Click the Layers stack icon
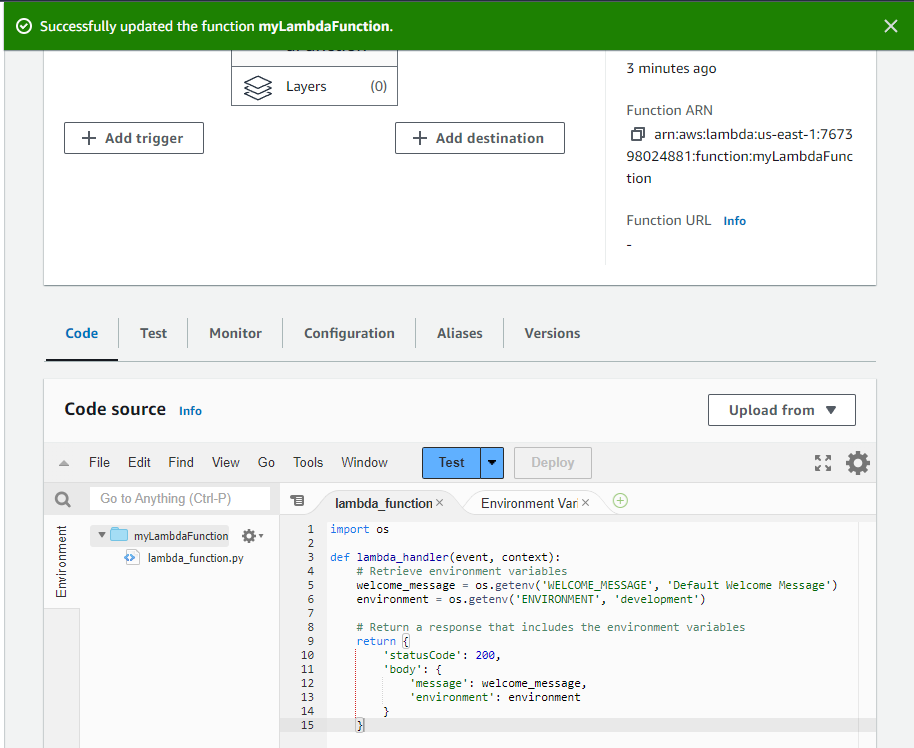The image size is (914, 748). (x=258, y=87)
